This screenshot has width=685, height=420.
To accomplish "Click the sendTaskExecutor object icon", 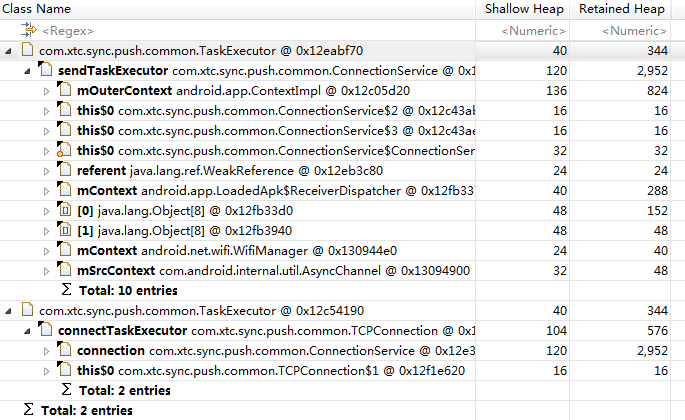I will pyautogui.click(x=45, y=71).
